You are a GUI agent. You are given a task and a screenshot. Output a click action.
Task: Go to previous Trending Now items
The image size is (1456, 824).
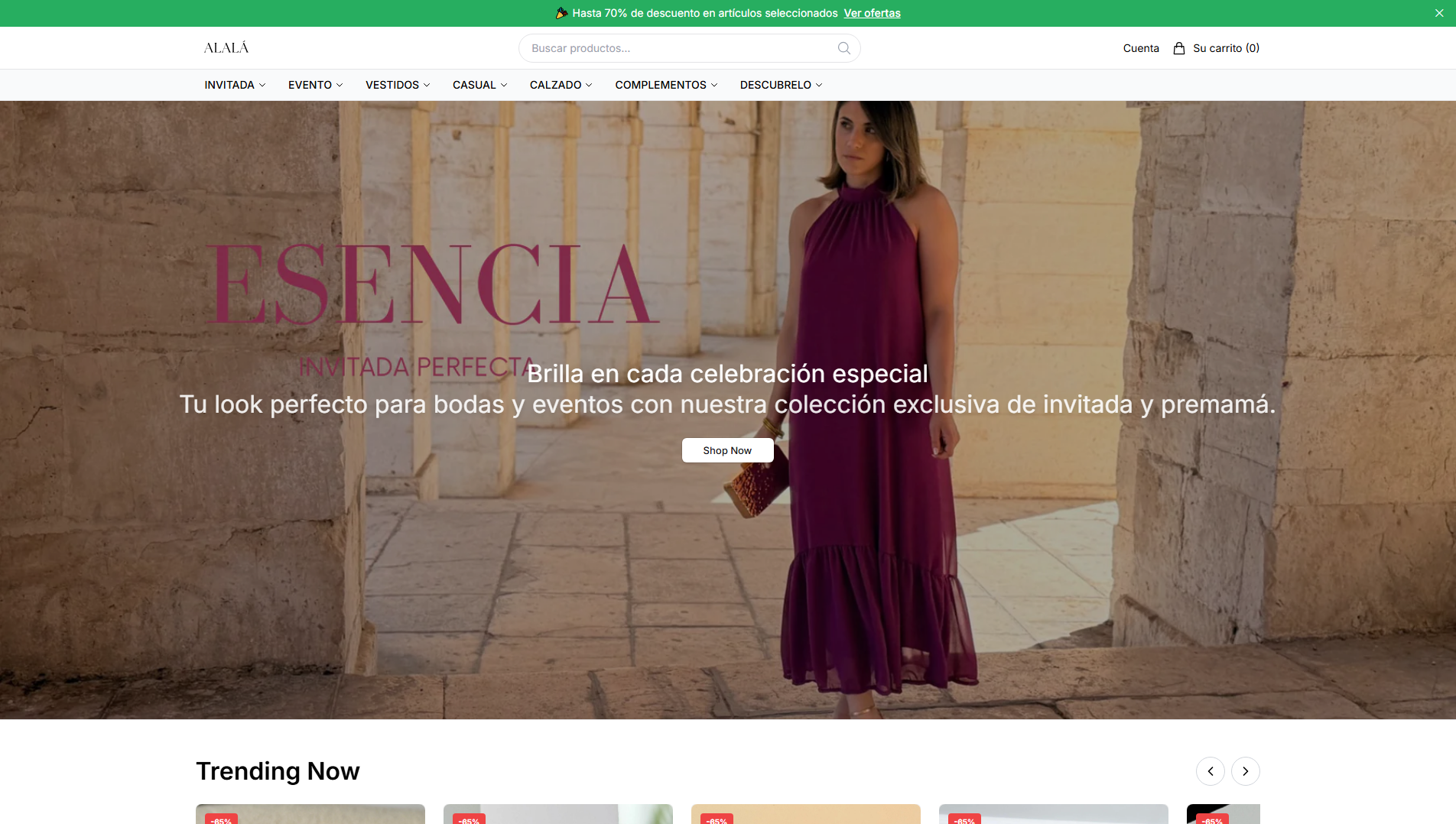tap(1211, 771)
